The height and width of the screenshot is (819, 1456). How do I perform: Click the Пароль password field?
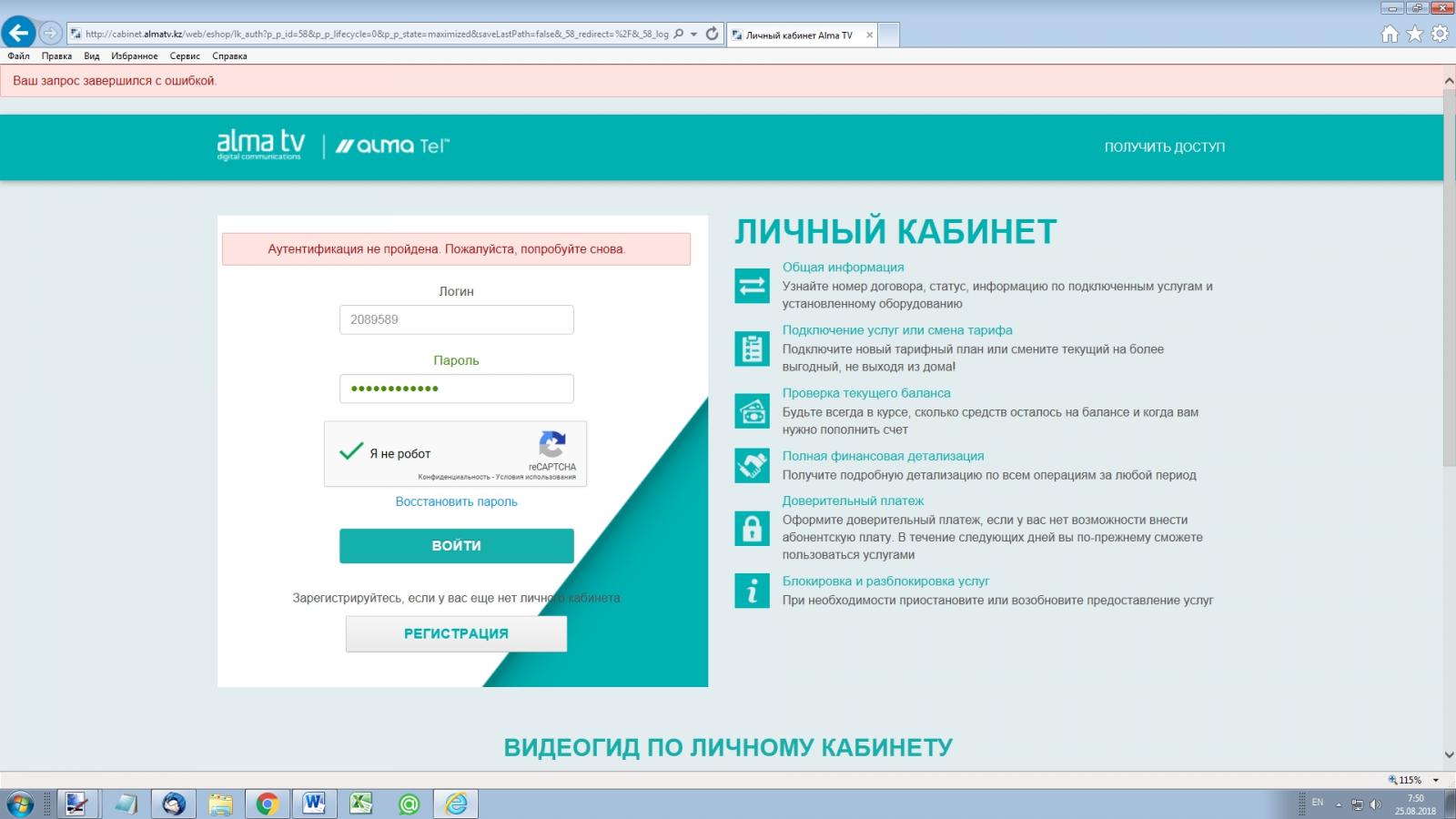click(x=457, y=389)
